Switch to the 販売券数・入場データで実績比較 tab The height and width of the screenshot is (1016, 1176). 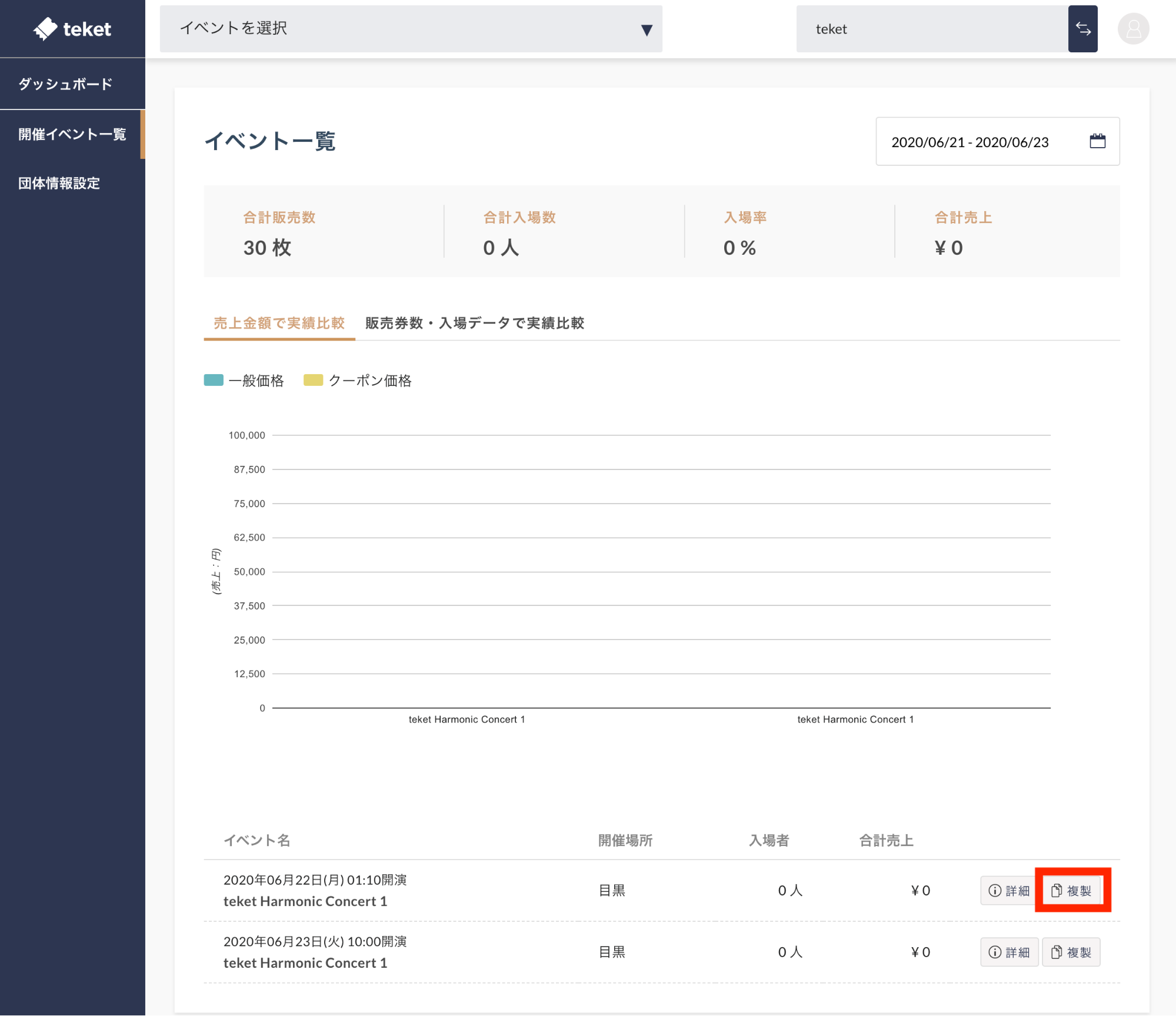474,323
